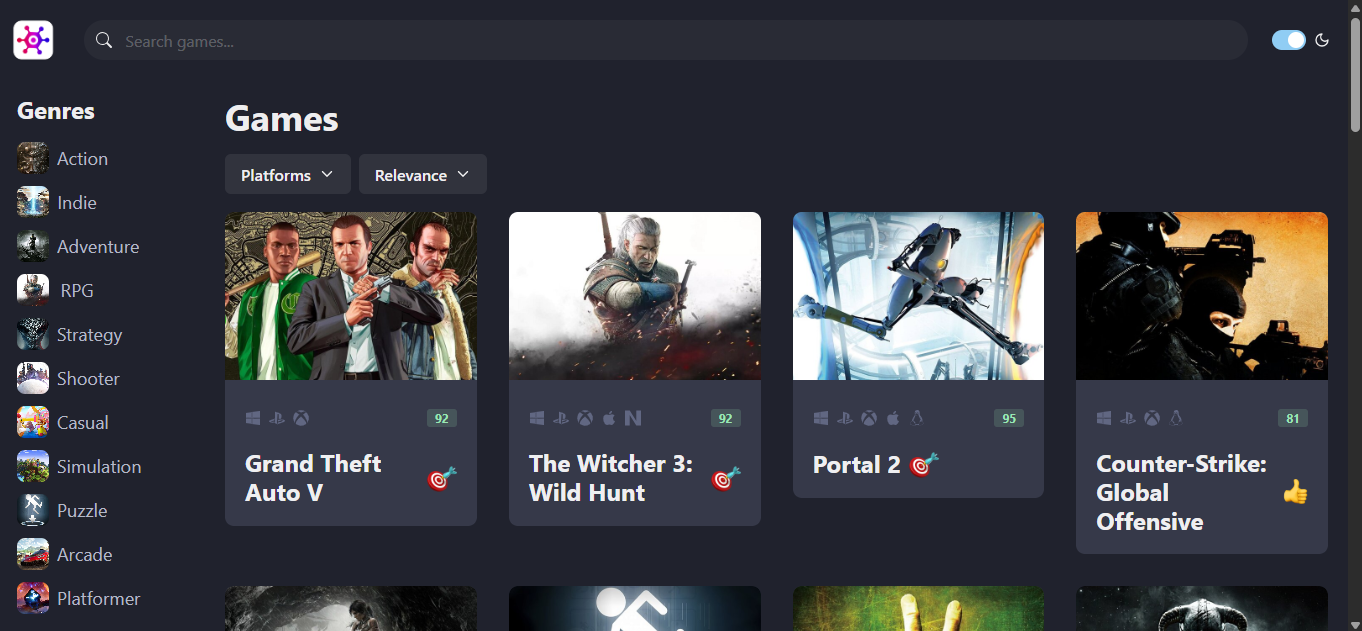Open the Platforms dropdown
The height and width of the screenshot is (631, 1362).
pyautogui.click(x=288, y=174)
